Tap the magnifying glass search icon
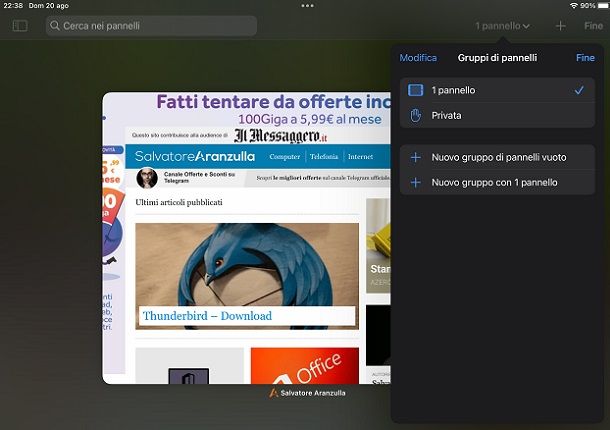This screenshot has width=610, height=430. tap(55, 26)
